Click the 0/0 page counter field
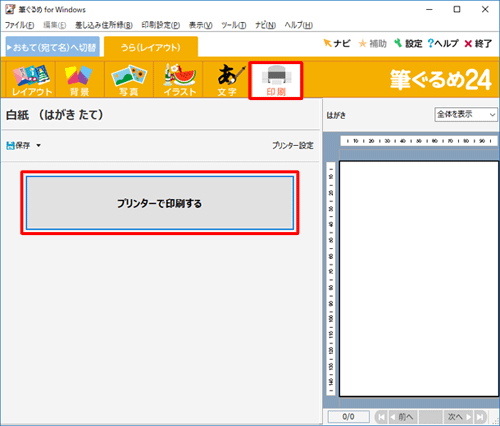 [349, 417]
